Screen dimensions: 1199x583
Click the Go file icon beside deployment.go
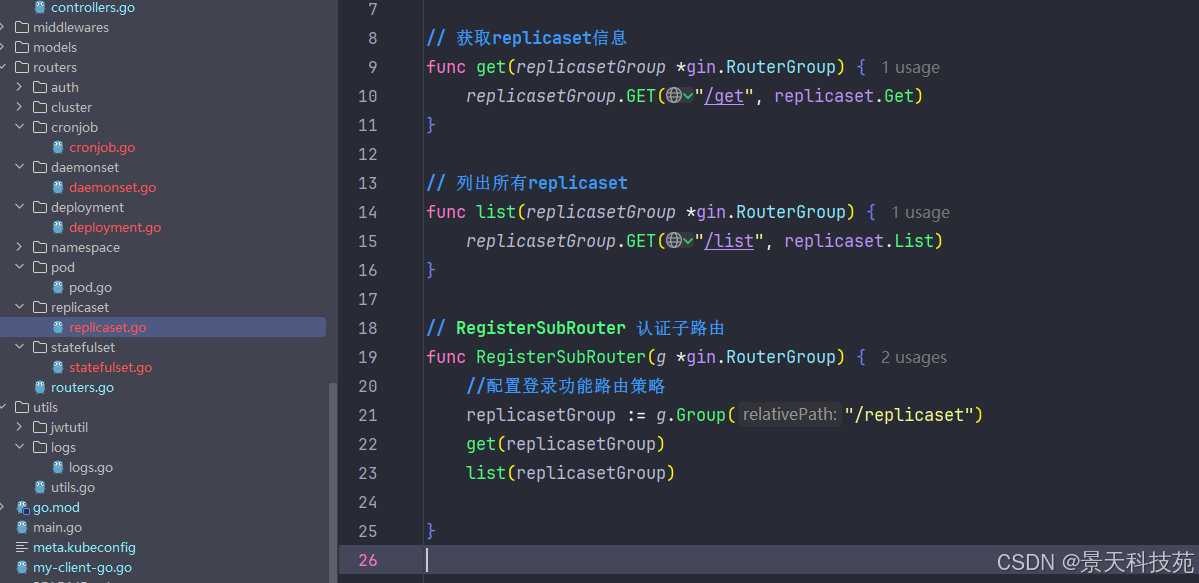[x=58, y=227]
